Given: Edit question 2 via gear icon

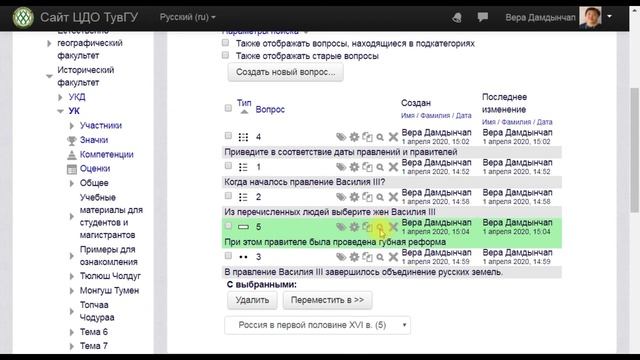Looking at the screenshot, I should 354,197.
